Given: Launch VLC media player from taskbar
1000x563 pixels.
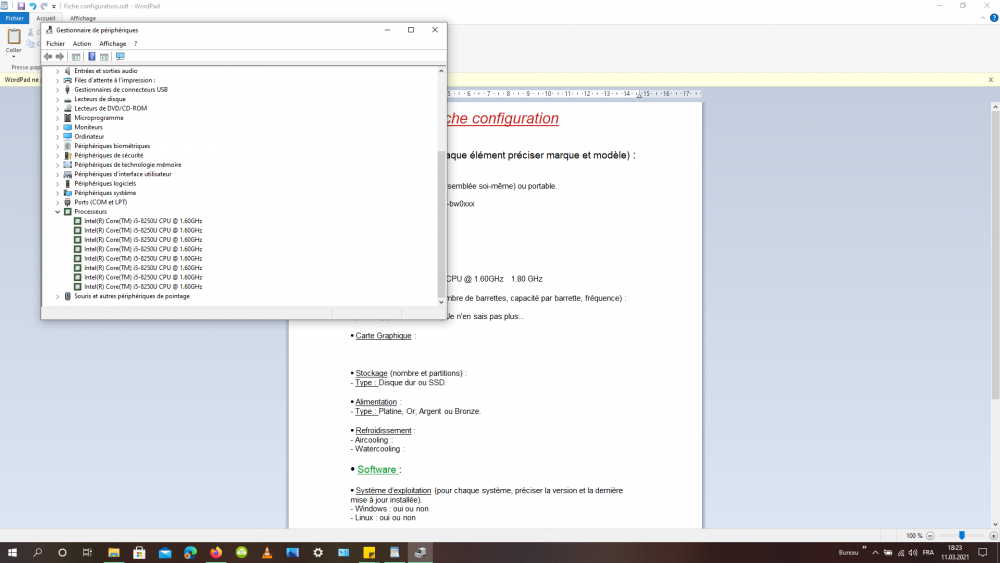Looking at the screenshot, I should [x=267, y=552].
